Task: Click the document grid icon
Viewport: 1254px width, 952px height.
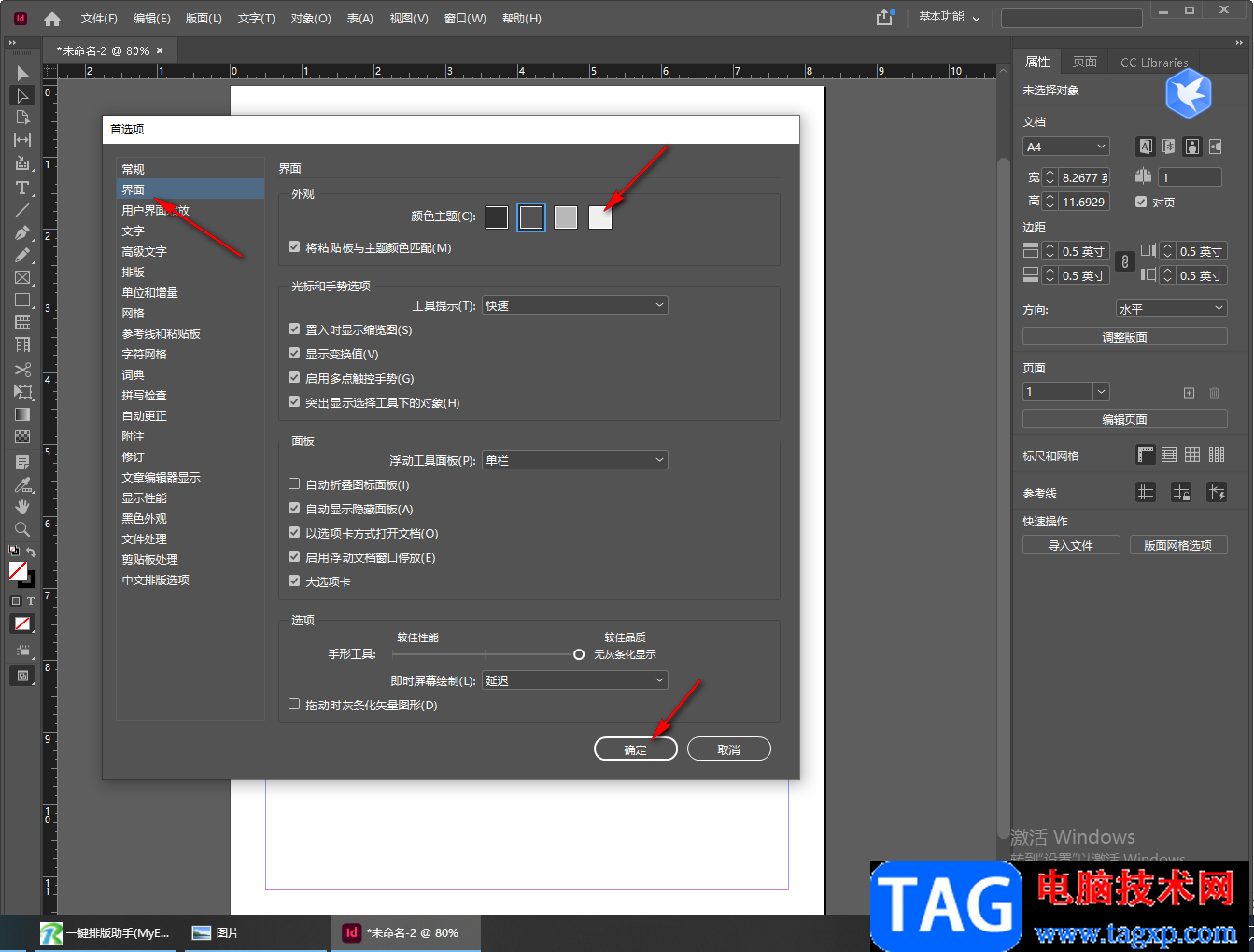Action: pos(1192,455)
